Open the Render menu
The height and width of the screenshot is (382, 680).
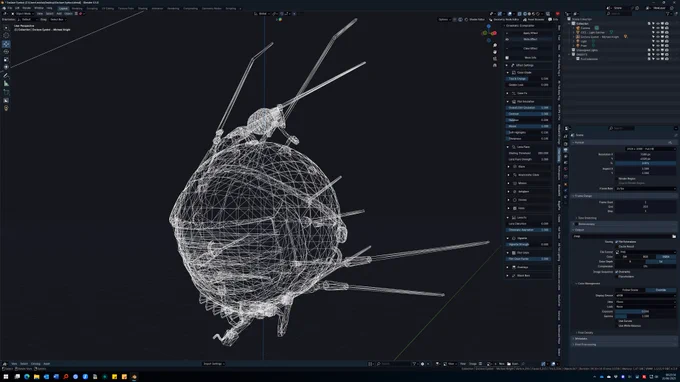(26, 8)
